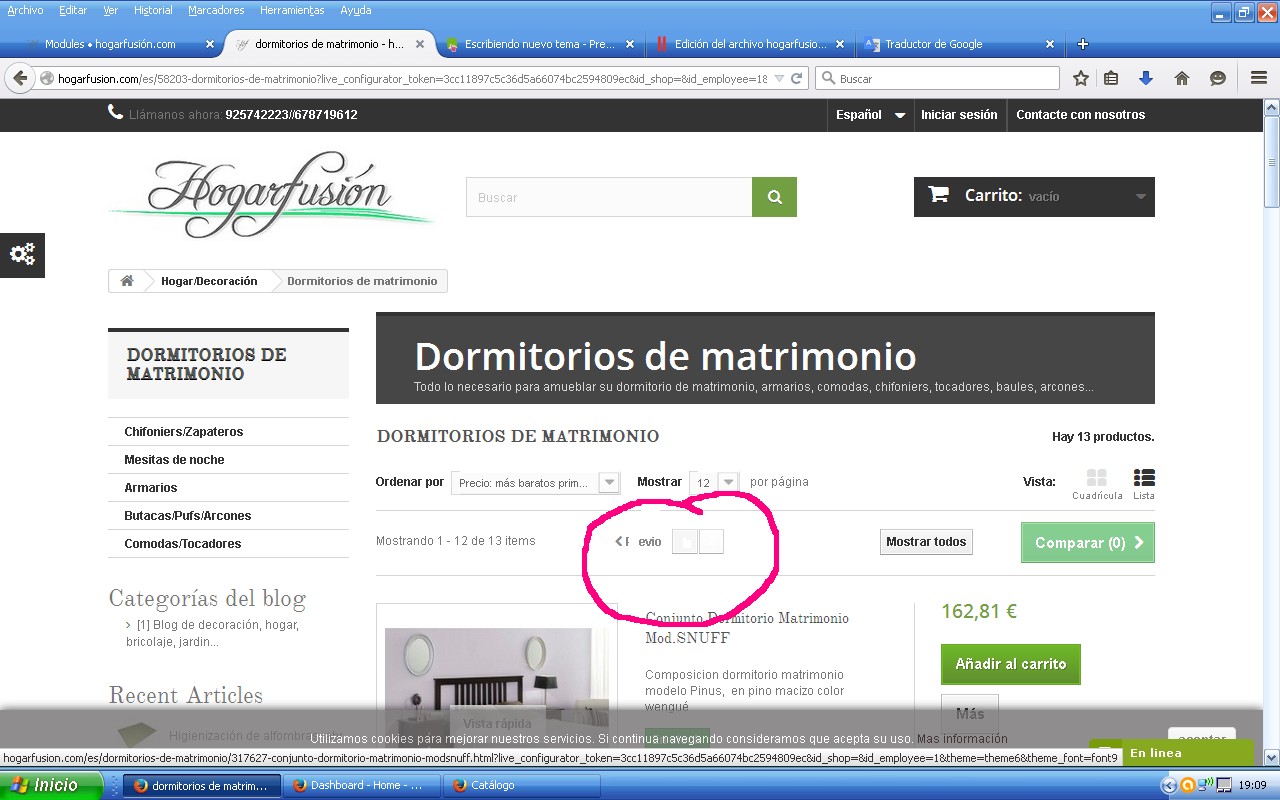Click the store search input field
Image resolution: width=1280 pixels, height=800 pixels.
coord(609,197)
